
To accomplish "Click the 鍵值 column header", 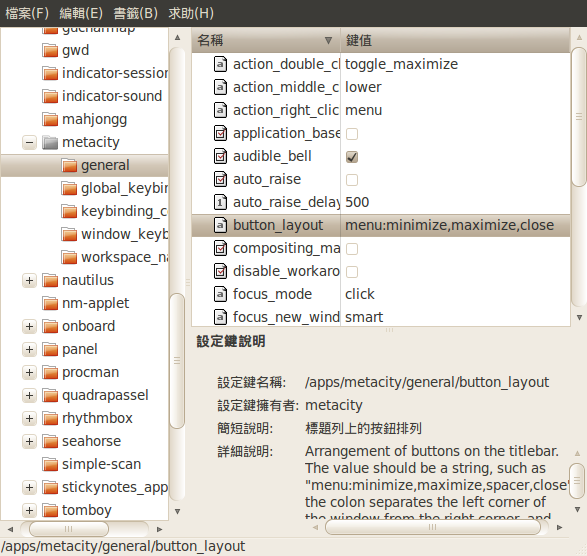I will (455, 40).
